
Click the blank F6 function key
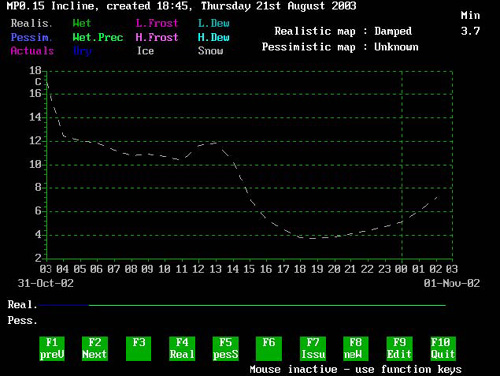[x=269, y=348]
